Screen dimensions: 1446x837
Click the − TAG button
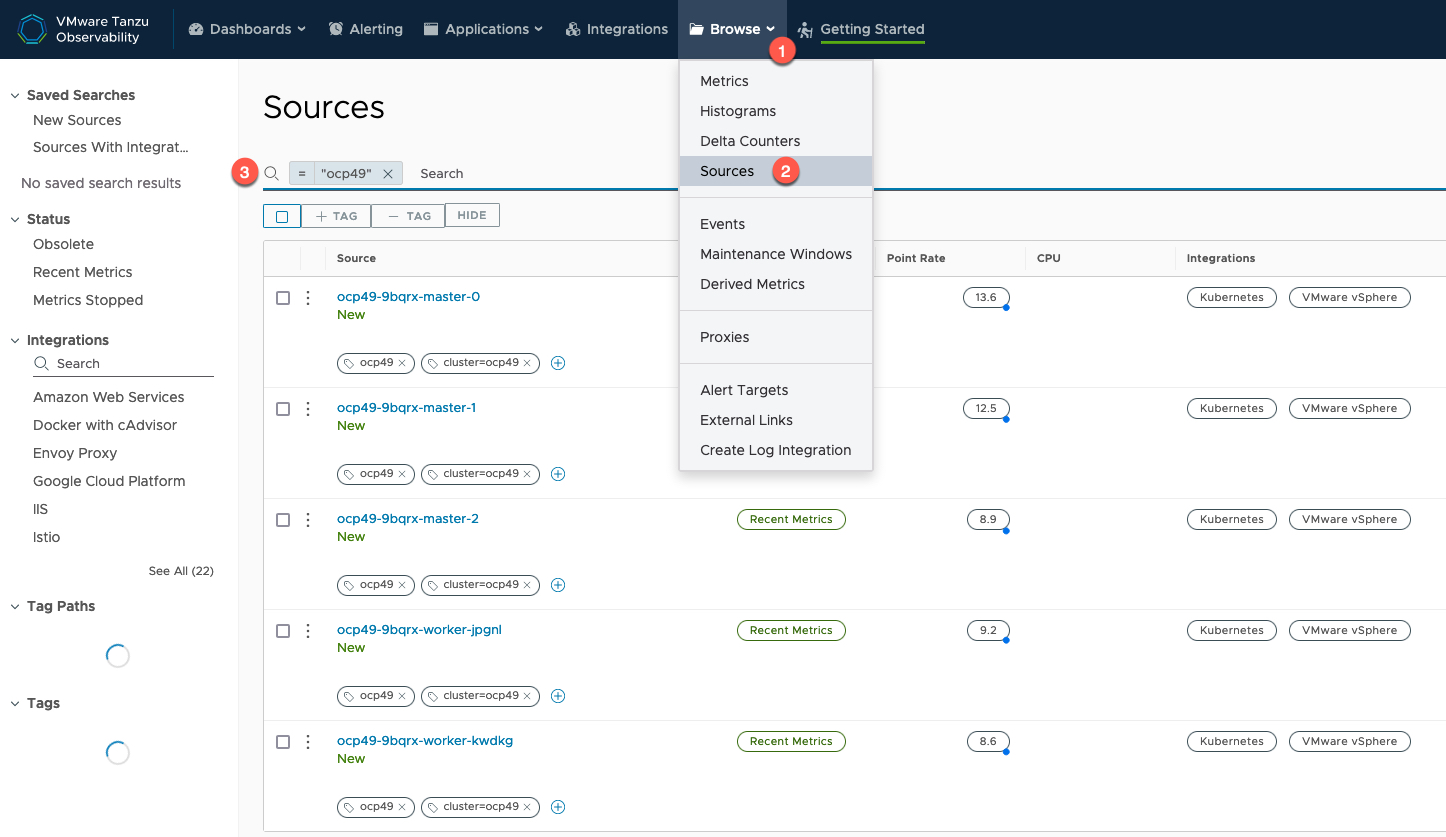point(408,216)
